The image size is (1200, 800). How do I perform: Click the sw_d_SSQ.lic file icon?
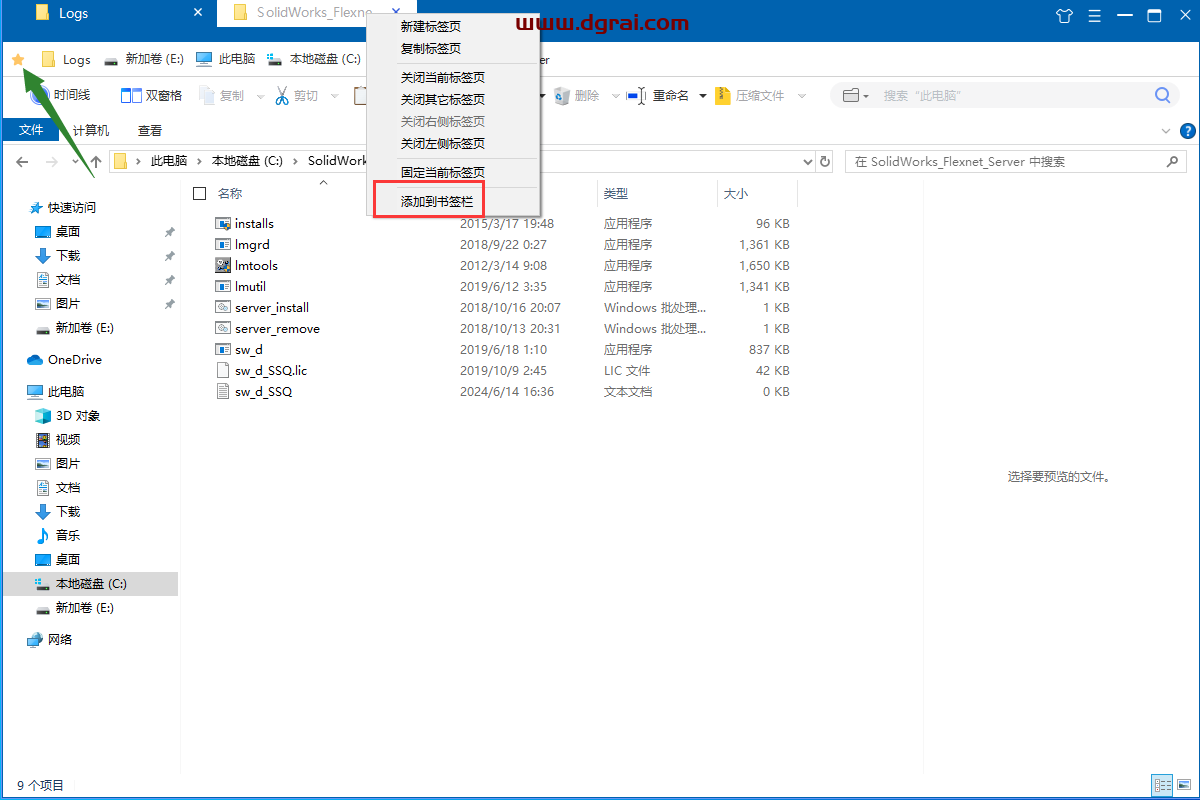224,370
